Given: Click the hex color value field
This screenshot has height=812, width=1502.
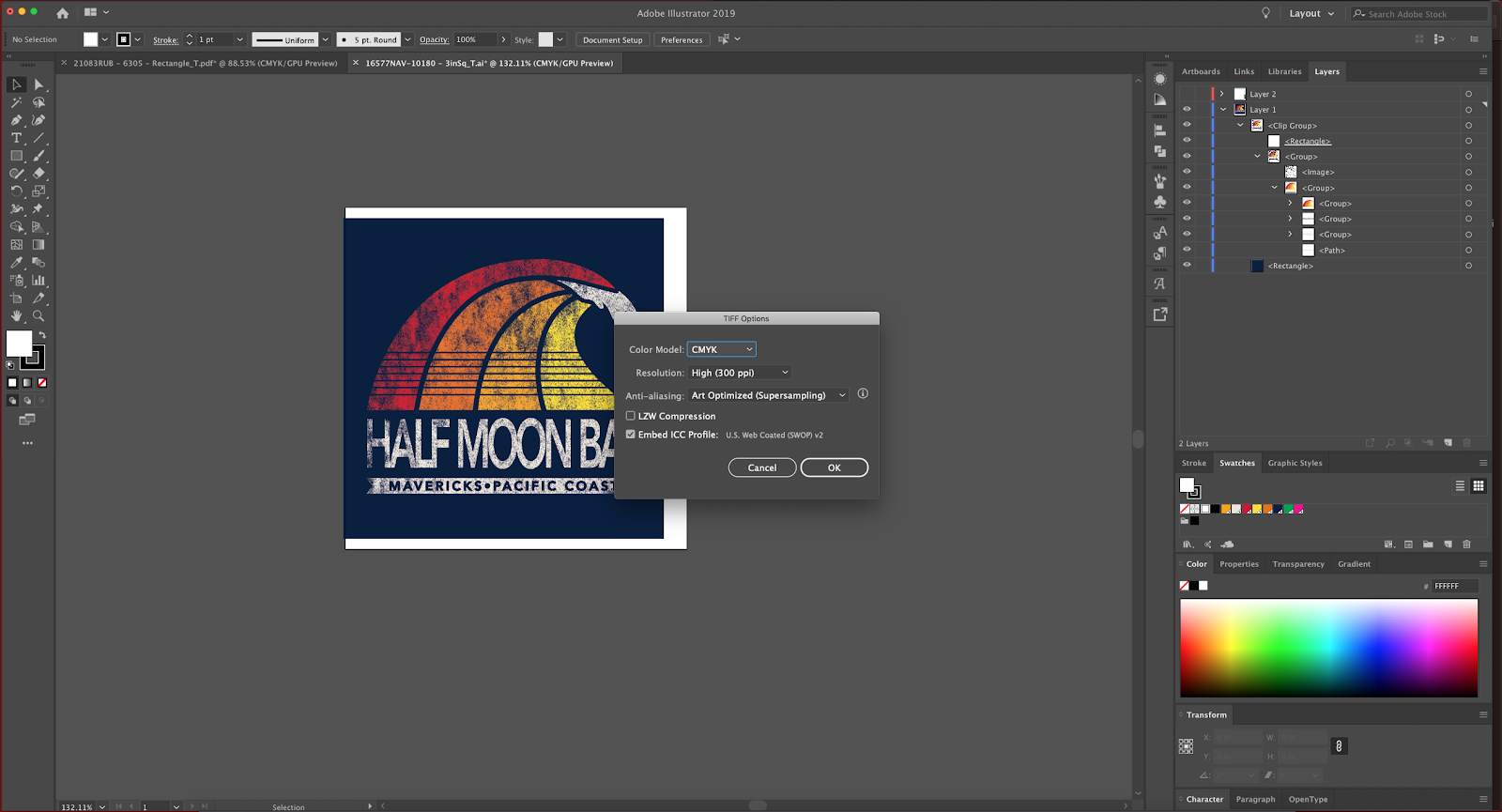Looking at the screenshot, I should tap(1455, 586).
